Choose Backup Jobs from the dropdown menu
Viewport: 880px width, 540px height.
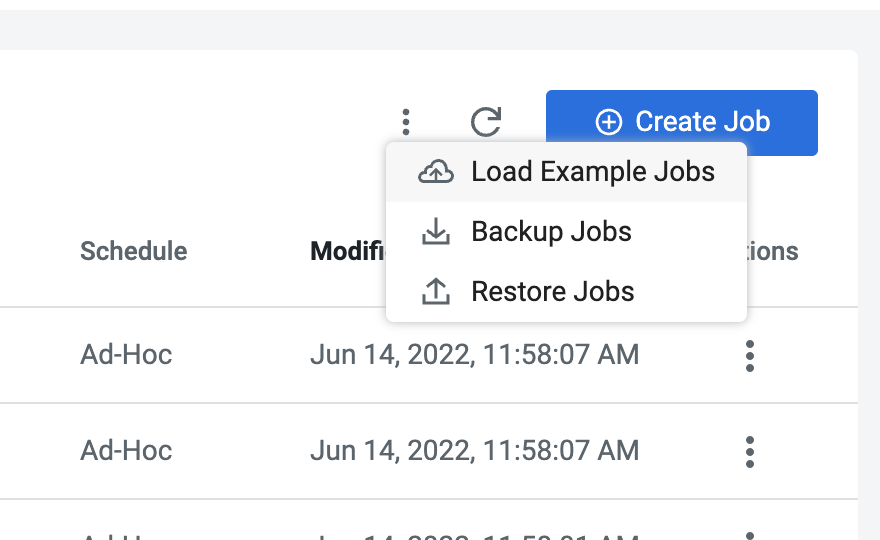coord(551,232)
